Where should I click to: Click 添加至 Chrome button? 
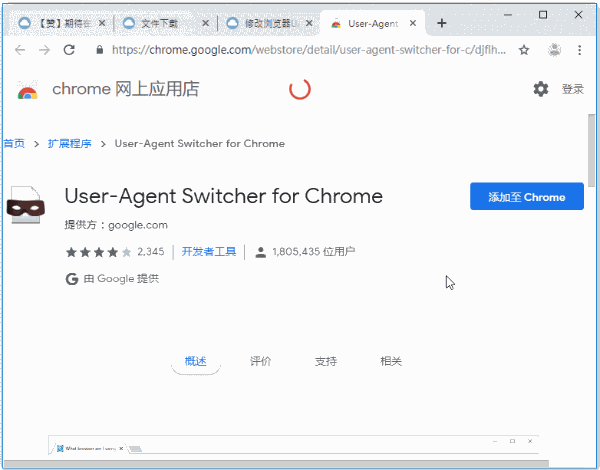(527, 196)
